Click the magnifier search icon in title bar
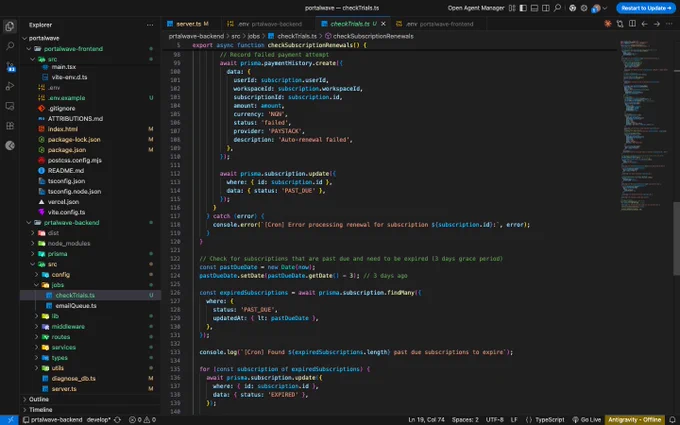The image size is (680, 425). (558, 8)
